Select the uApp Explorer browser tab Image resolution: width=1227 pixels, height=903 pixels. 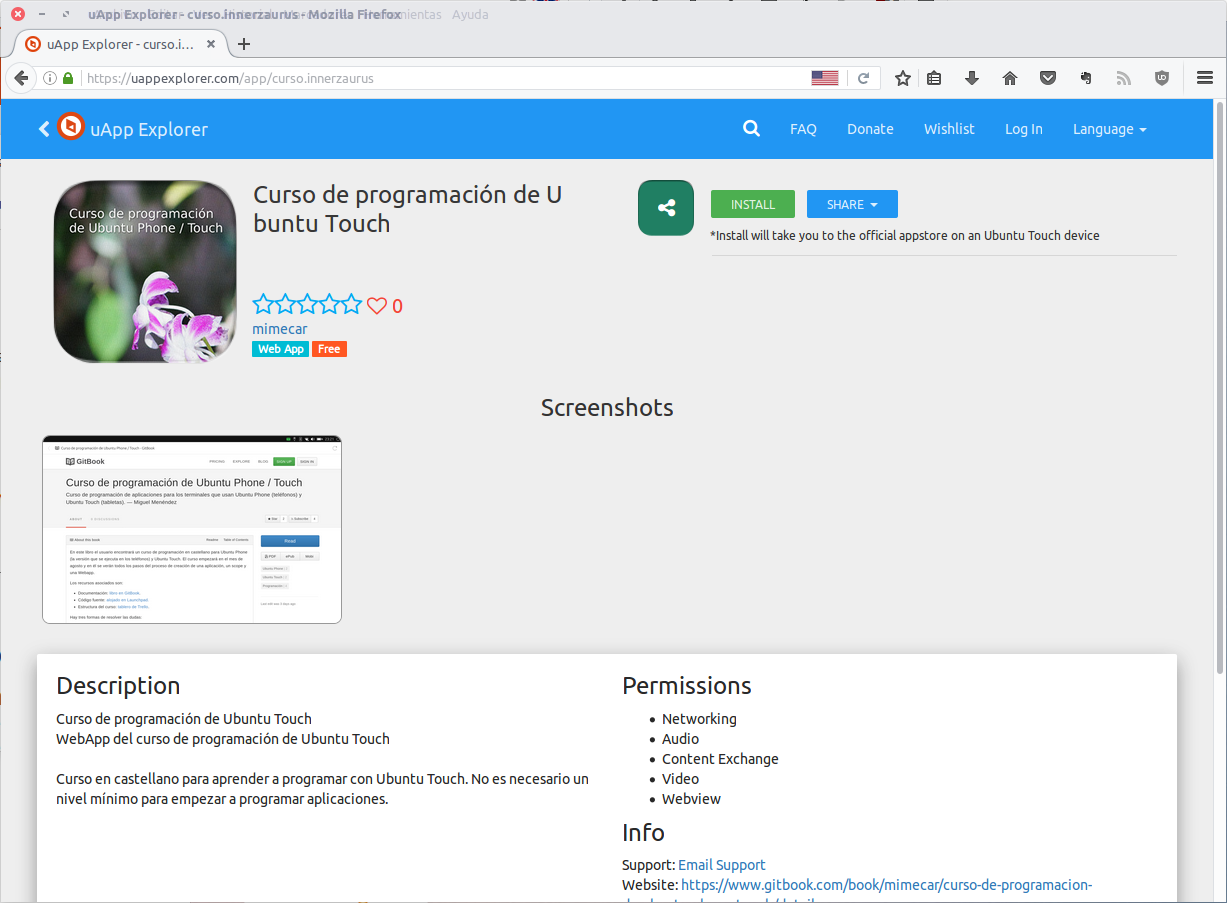point(120,44)
